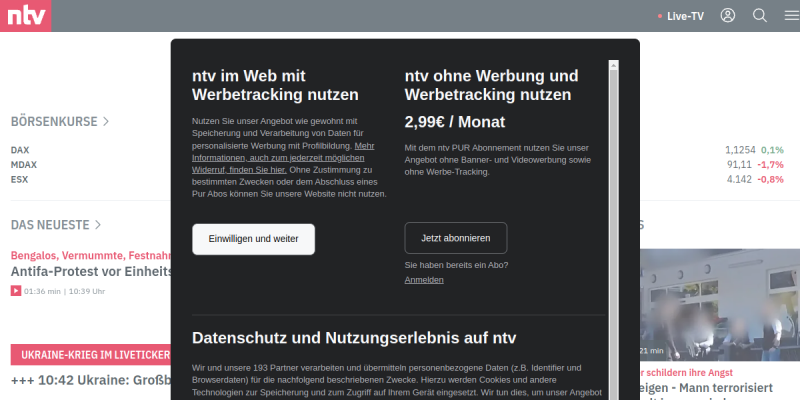Open the search icon in header

coord(760,15)
